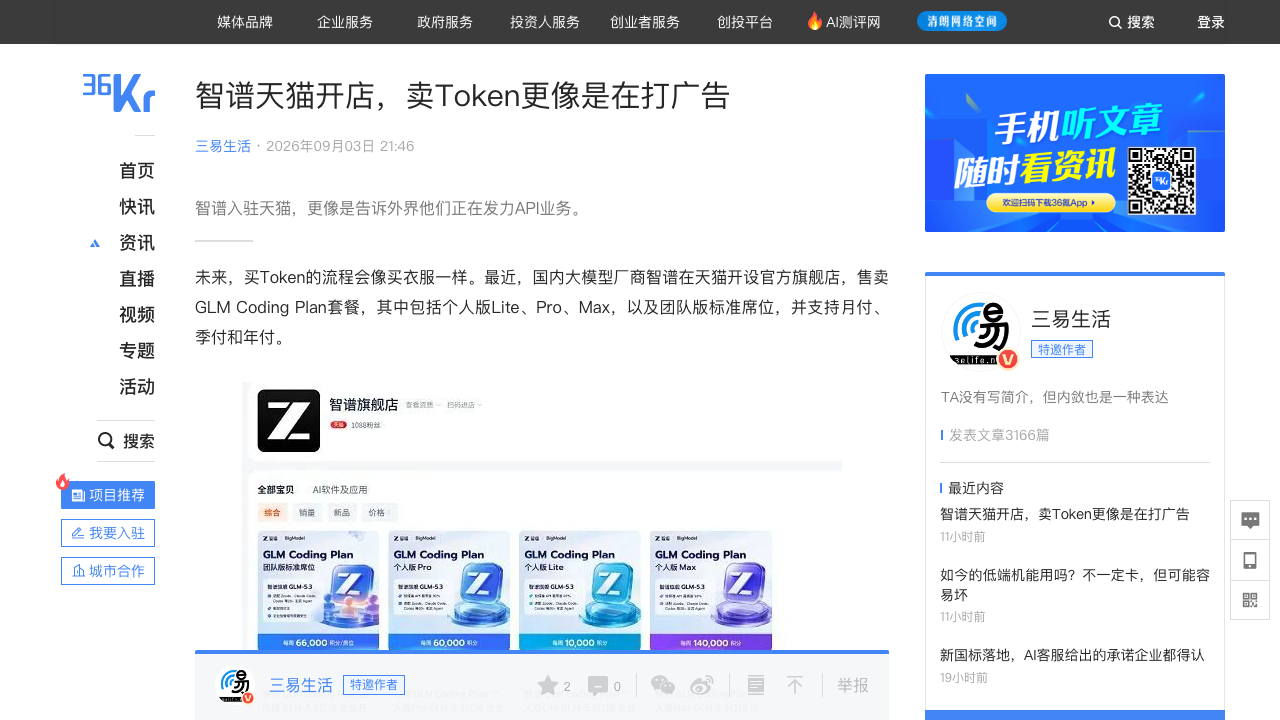
Task: Click author link 三易生活 under title
Action: click(x=223, y=146)
